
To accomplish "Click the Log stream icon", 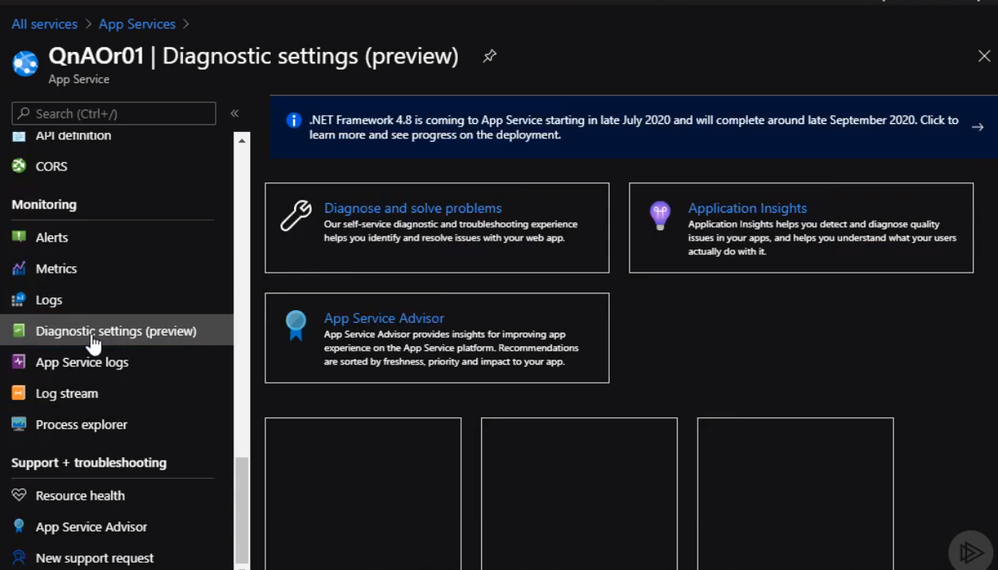I will tap(19, 393).
